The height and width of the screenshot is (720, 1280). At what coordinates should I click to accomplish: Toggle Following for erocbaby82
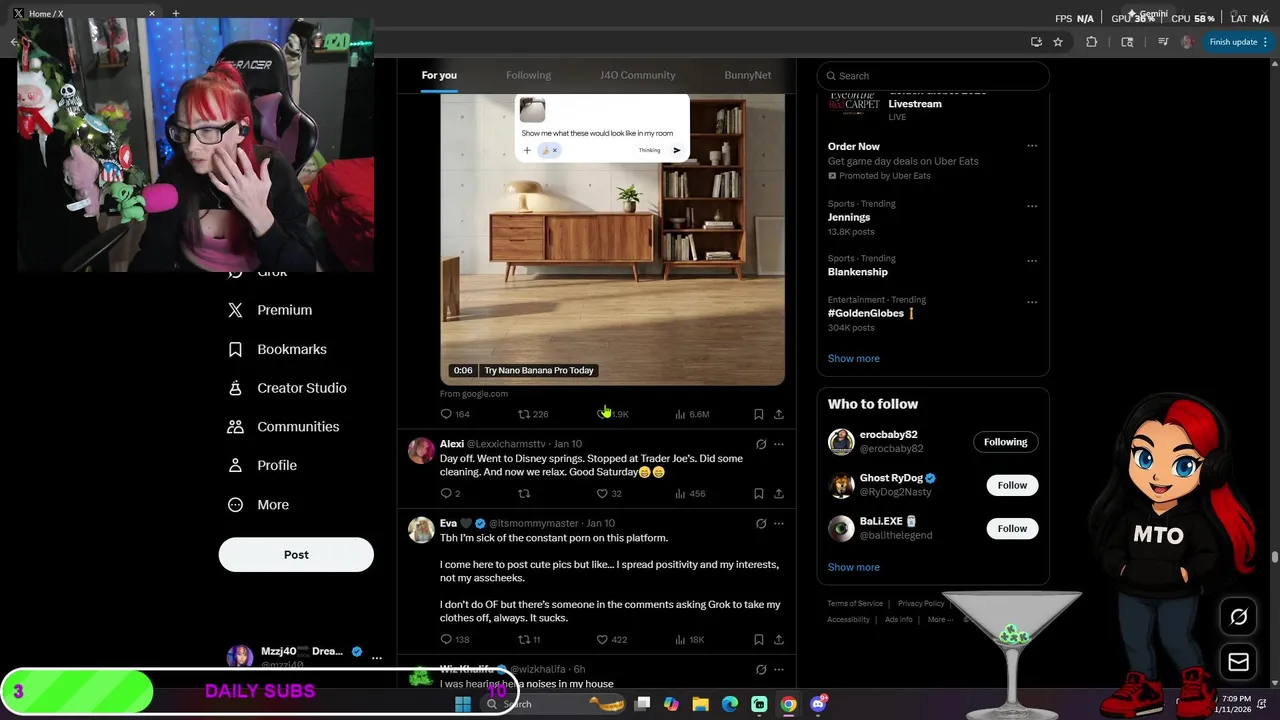[1005, 442]
